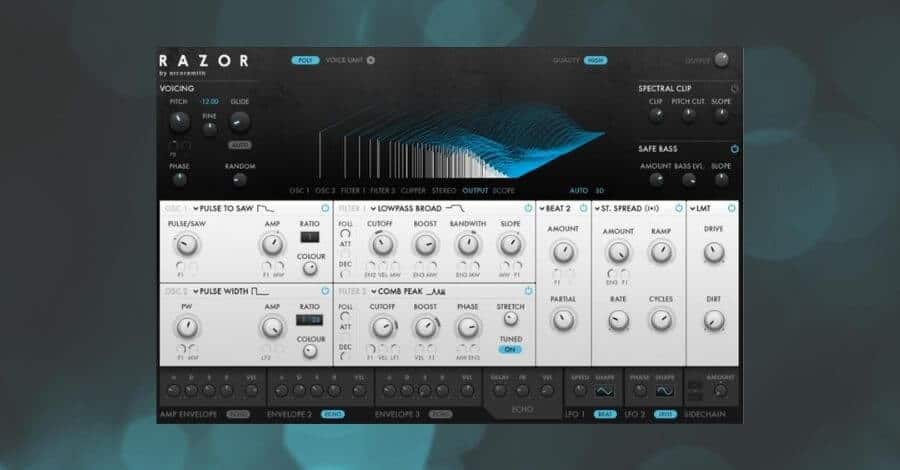Toggle the LFO 1 BEAT switch

tap(605, 414)
